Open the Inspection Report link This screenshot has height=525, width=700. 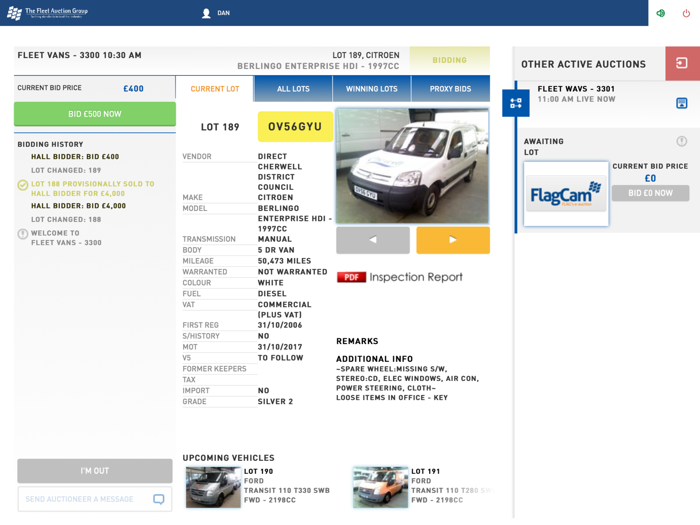(x=416, y=277)
